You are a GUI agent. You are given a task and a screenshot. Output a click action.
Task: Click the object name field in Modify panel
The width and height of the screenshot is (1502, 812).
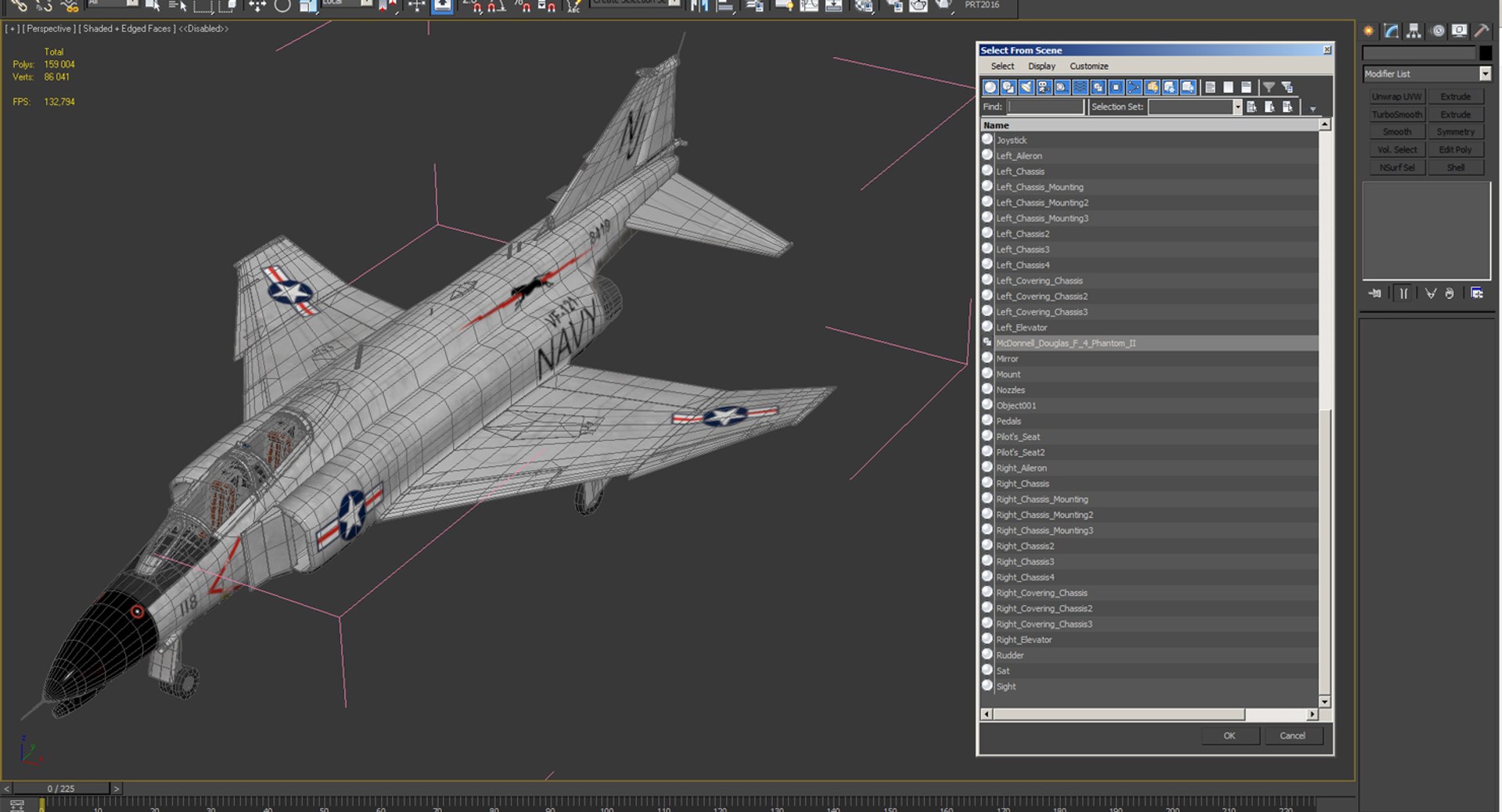click(1418, 53)
